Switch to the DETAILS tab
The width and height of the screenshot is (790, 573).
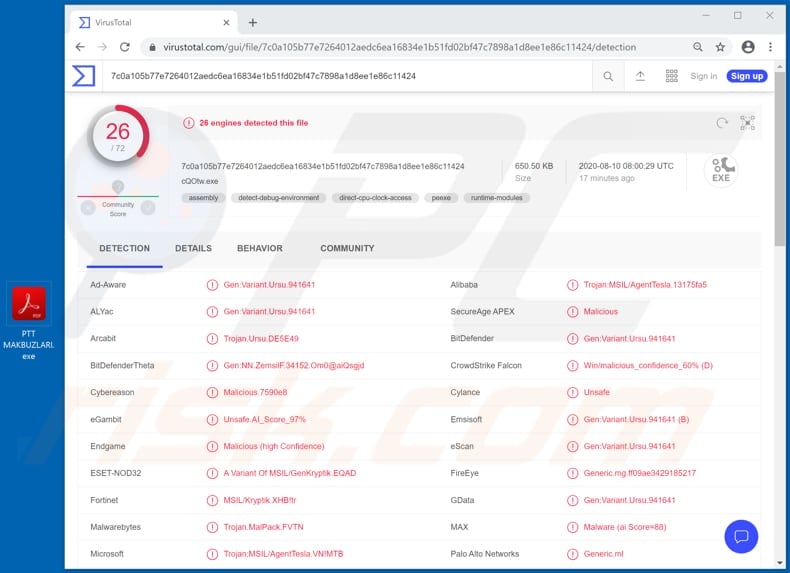pos(193,248)
